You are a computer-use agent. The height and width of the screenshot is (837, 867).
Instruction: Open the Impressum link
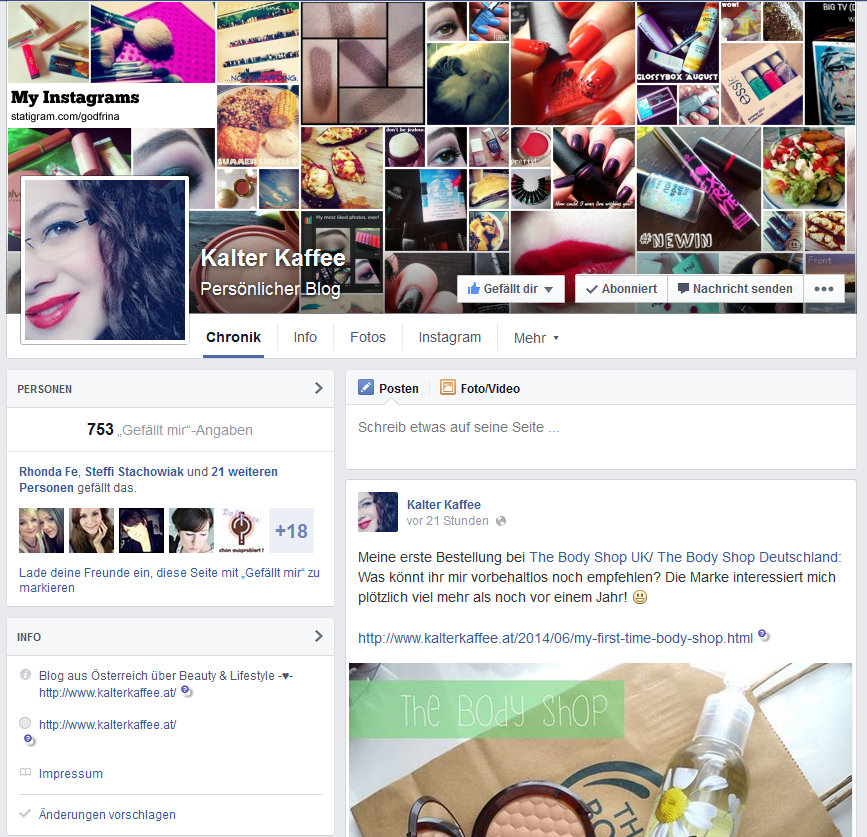pos(71,773)
